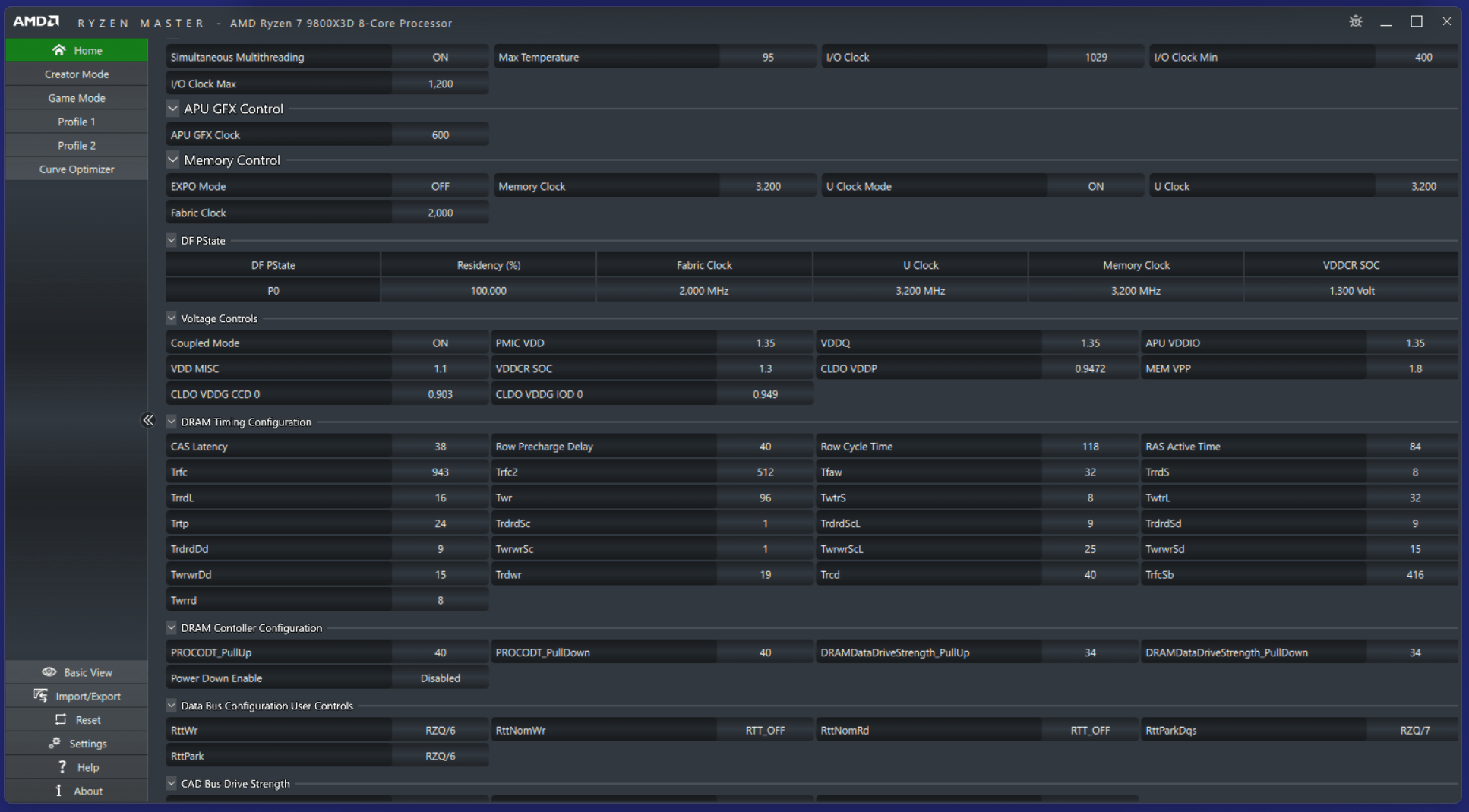The height and width of the screenshot is (812, 1469).
Task: Click RttWr RZQ/6 value
Action: pyautogui.click(x=441, y=730)
